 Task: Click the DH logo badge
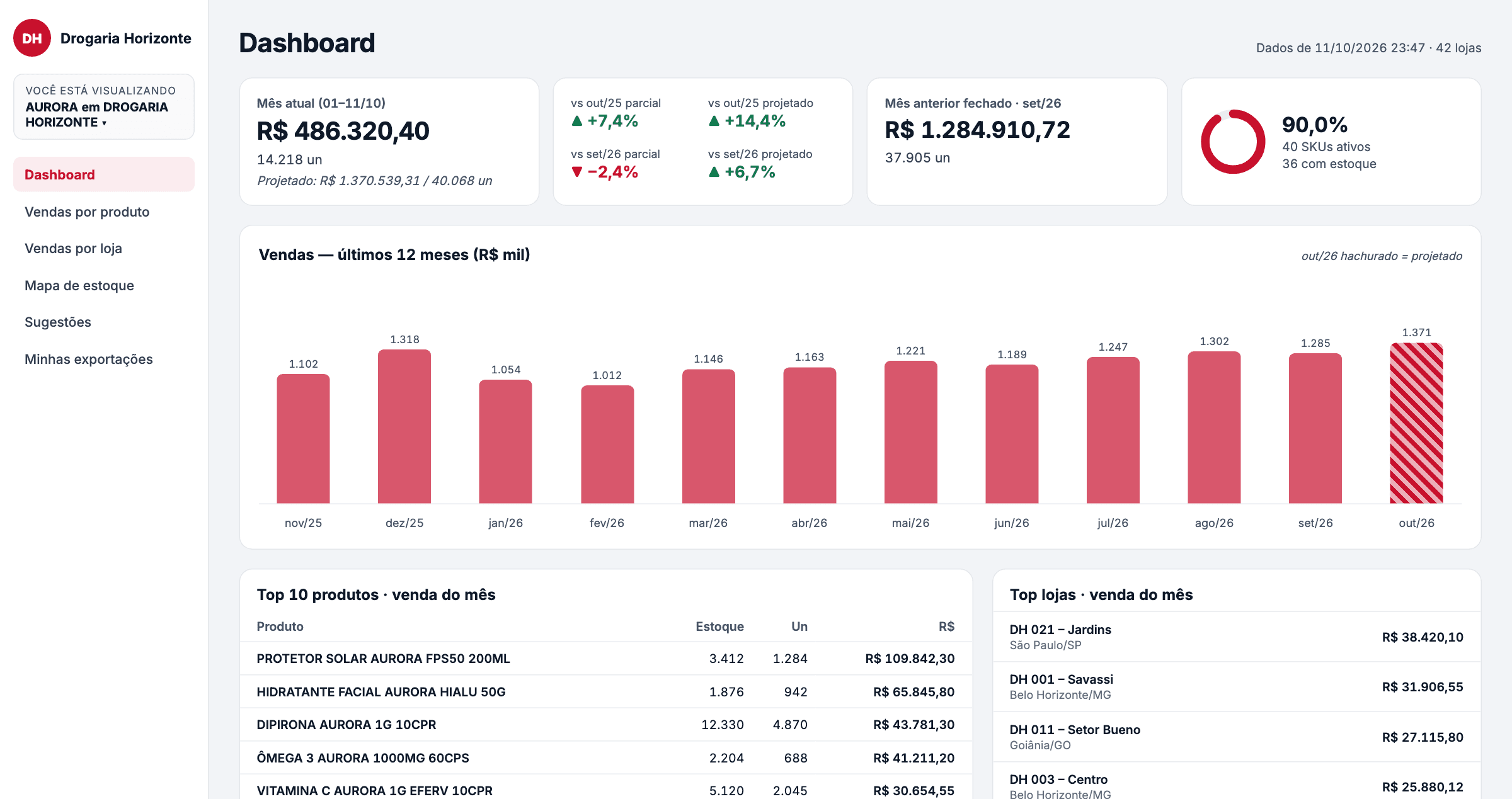tap(32, 38)
